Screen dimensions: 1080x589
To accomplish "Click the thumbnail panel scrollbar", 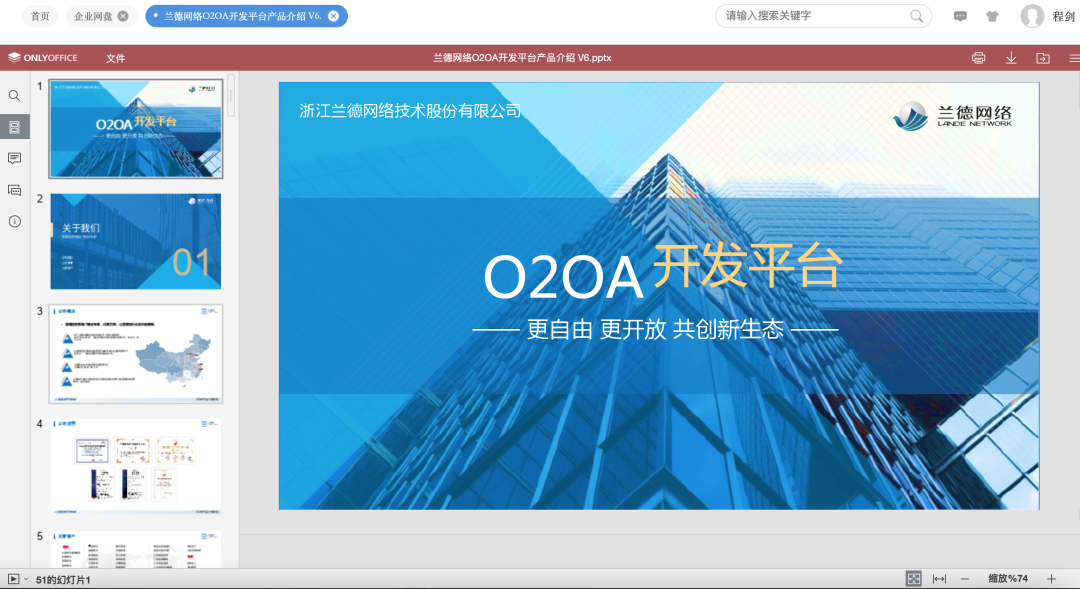I will point(231,96).
